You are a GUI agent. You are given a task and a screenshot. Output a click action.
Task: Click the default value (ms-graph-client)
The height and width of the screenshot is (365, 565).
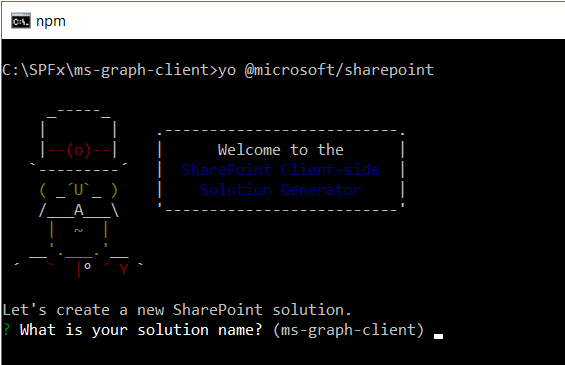348,330
